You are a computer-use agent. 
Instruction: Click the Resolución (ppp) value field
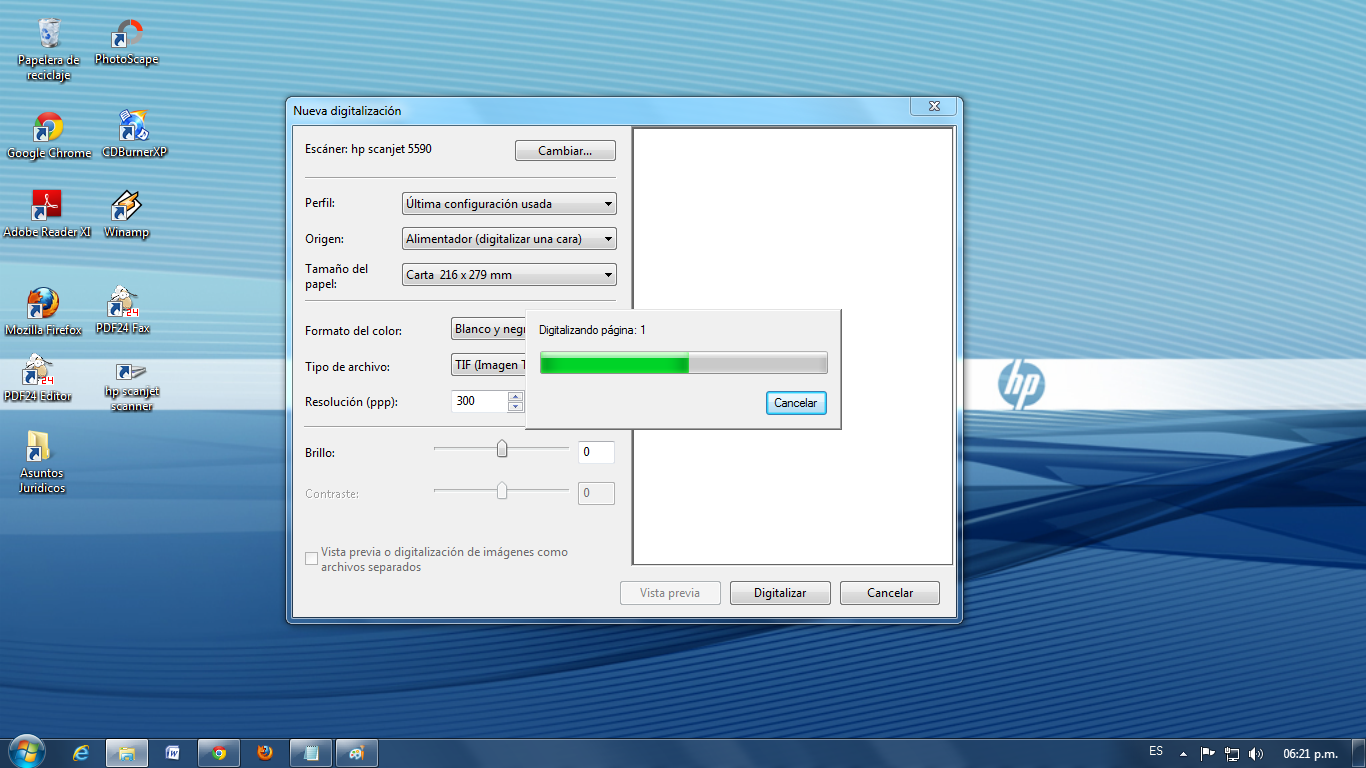pyautogui.click(x=480, y=401)
